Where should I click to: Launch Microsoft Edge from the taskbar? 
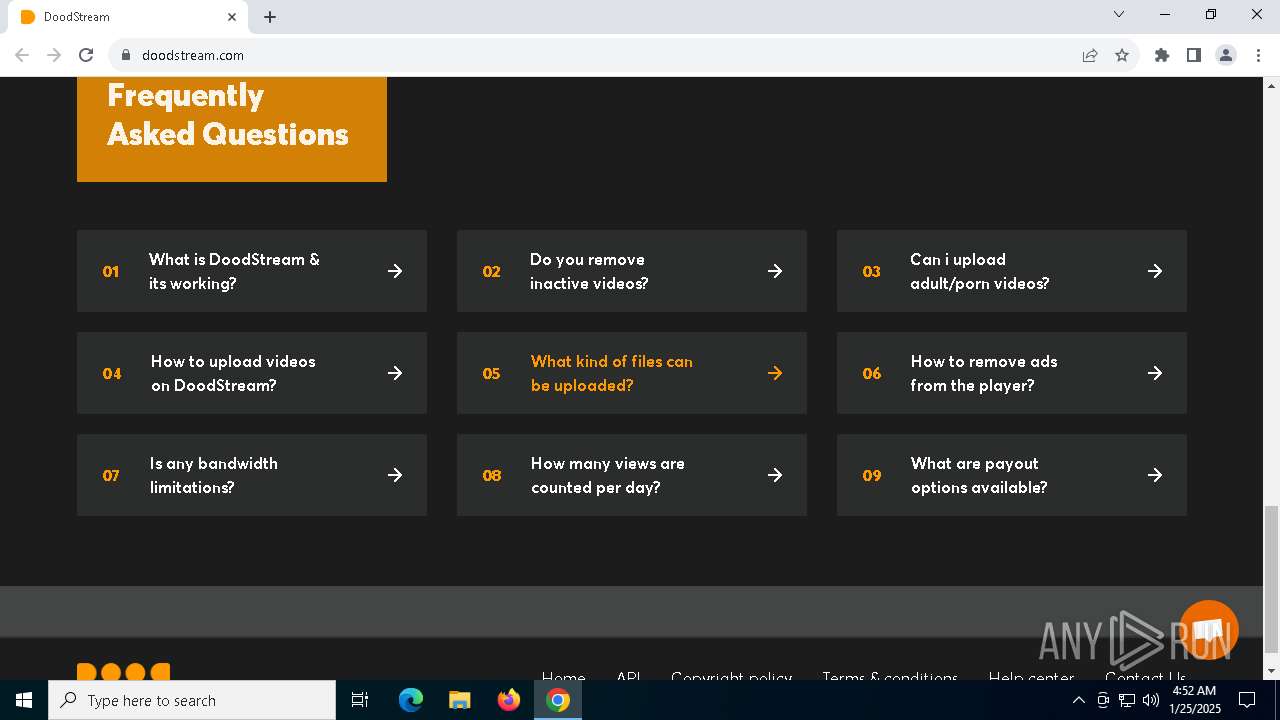(x=411, y=700)
